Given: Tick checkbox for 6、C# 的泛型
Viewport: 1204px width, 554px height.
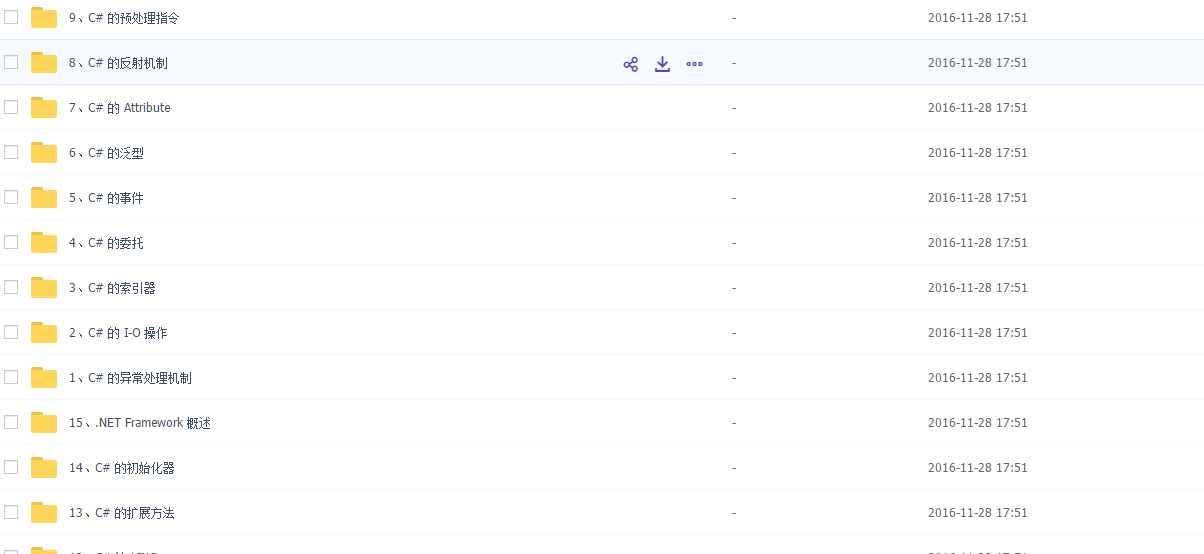Looking at the screenshot, I should (11, 152).
